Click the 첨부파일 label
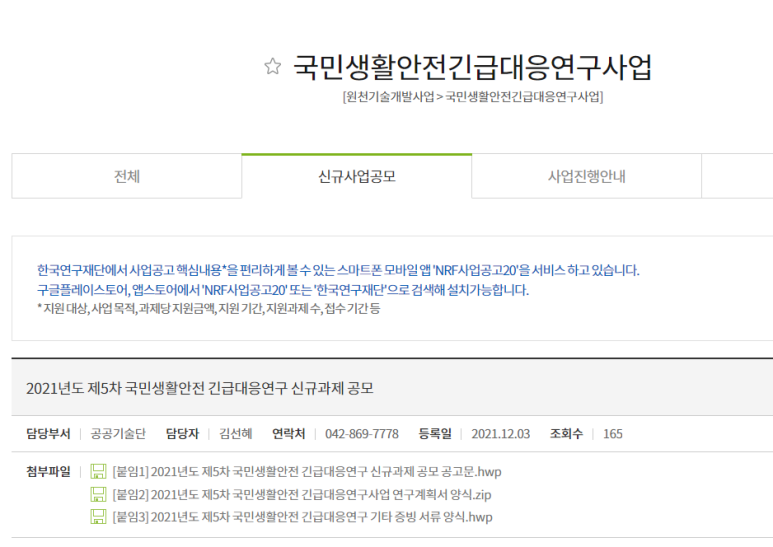The height and width of the screenshot is (547, 773). tap(48, 472)
